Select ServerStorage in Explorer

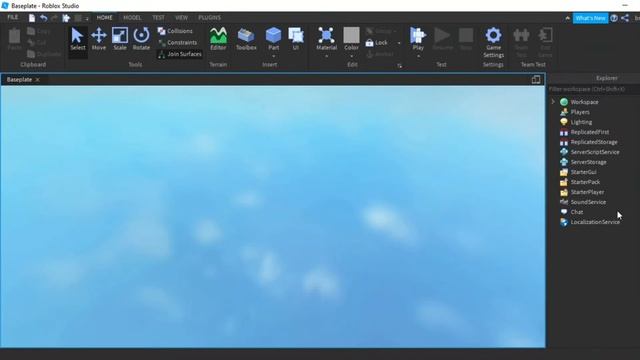[x=588, y=162]
